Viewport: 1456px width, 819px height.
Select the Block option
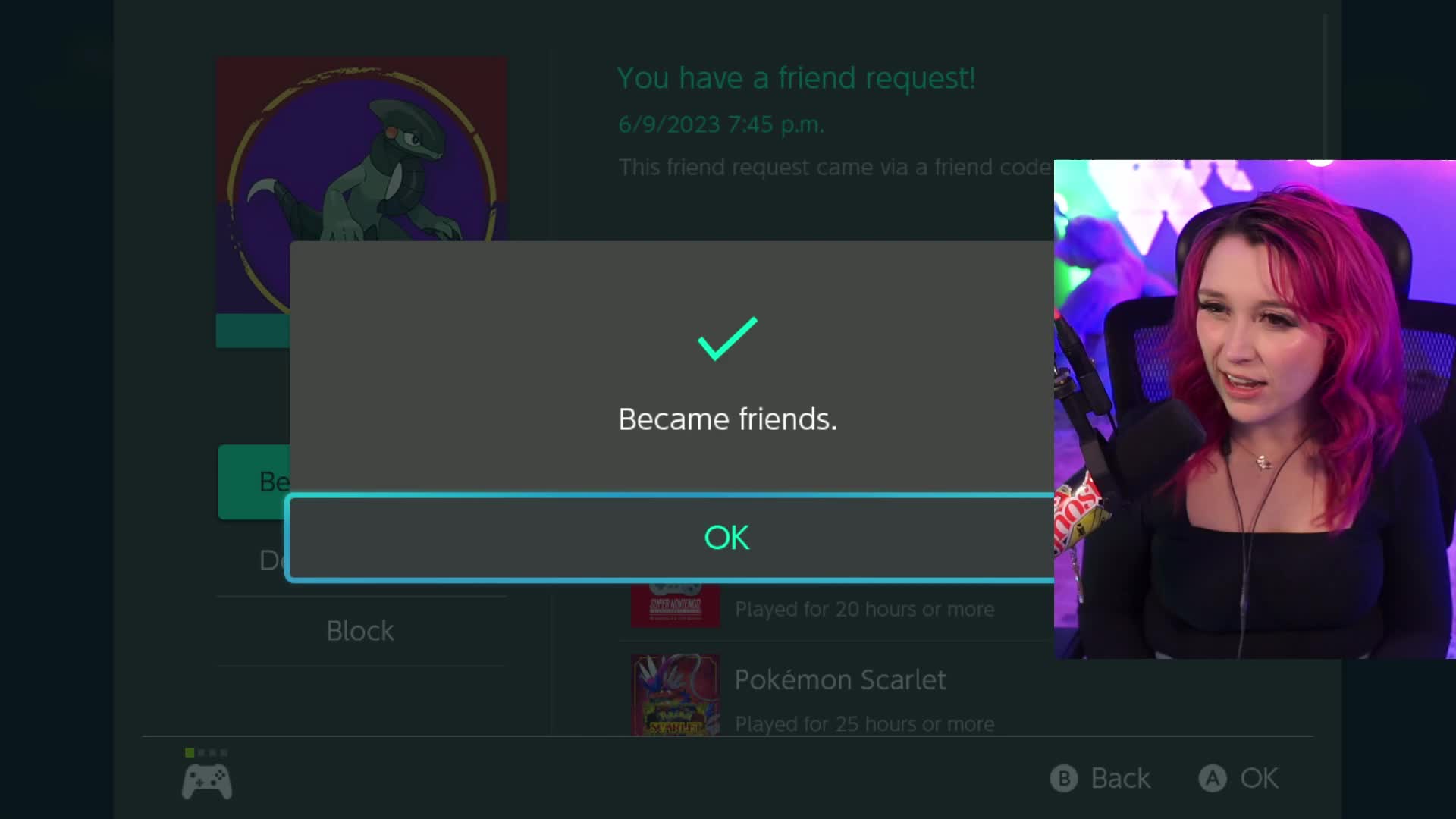[360, 631]
